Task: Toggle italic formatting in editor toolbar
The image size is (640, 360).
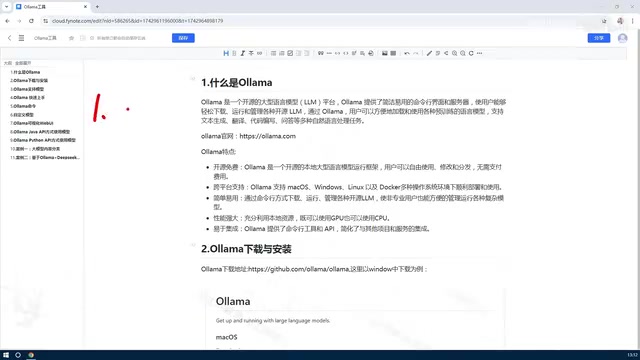Action: (242, 53)
